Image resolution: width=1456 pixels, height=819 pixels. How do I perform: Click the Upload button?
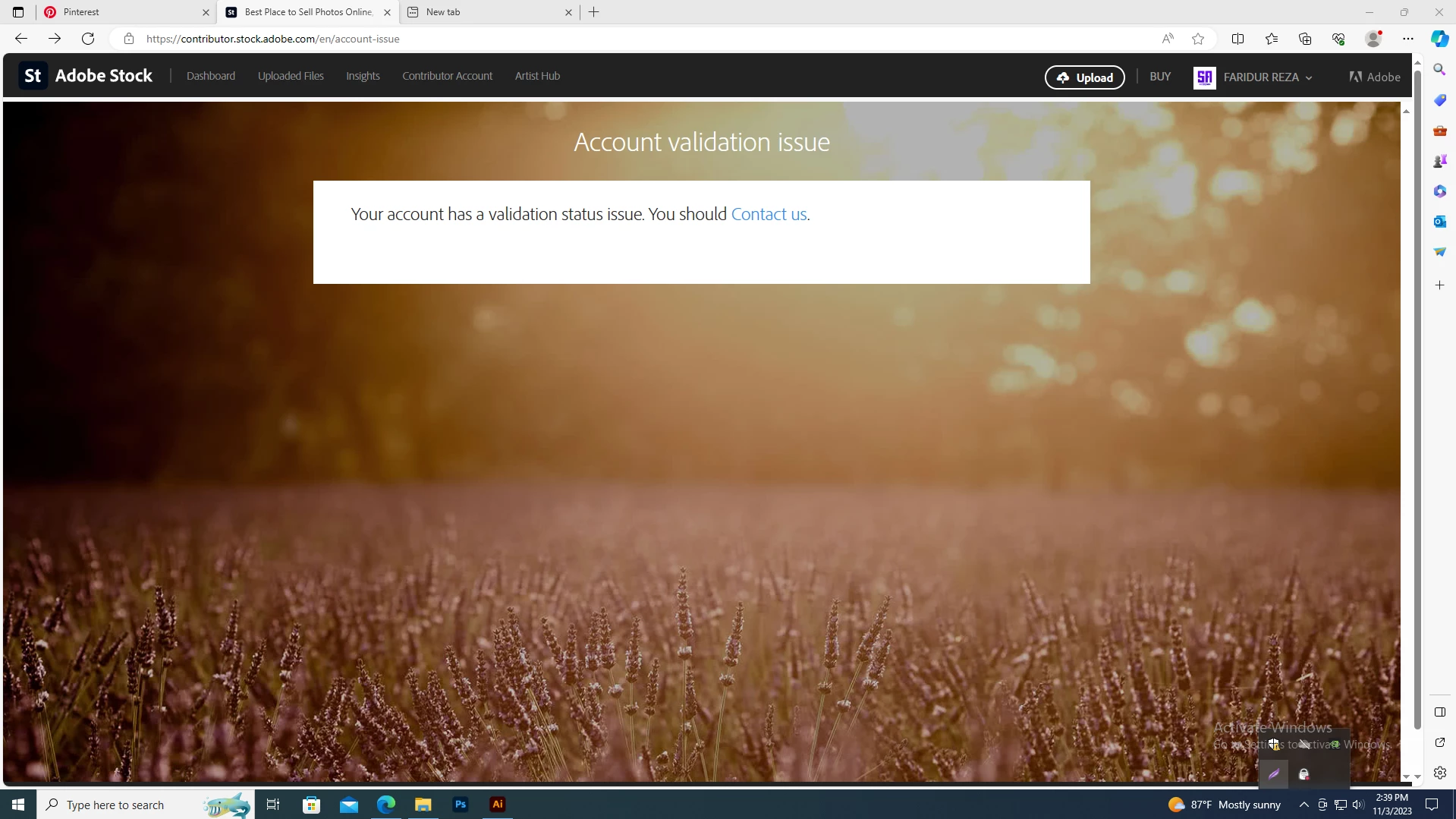[1084, 77]
